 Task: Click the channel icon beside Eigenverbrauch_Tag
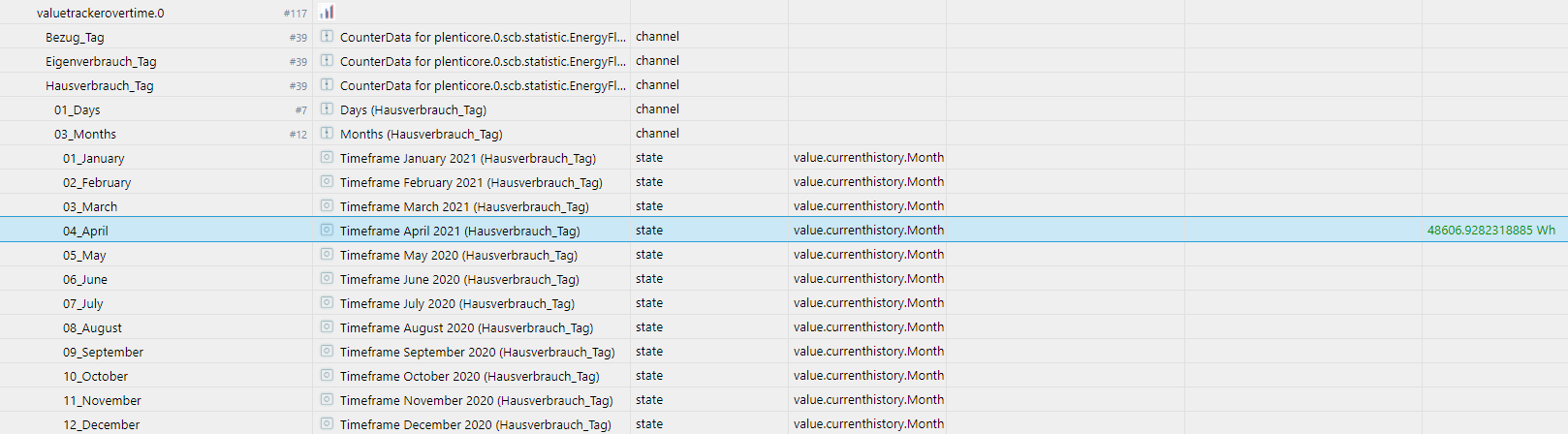[327, 61]
